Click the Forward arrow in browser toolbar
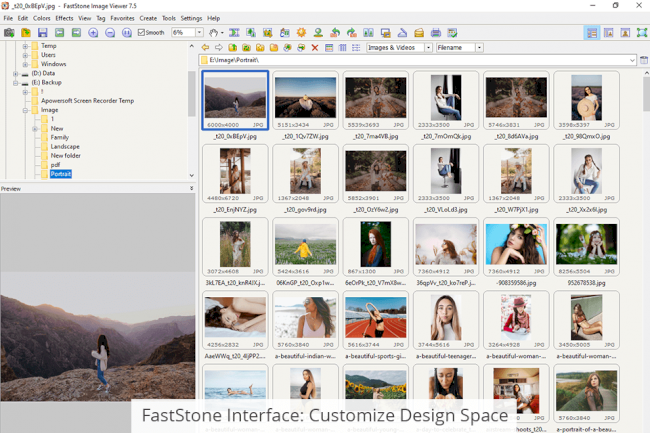Image resolution: width=650 pixels, height=433 pixels. 219,48
